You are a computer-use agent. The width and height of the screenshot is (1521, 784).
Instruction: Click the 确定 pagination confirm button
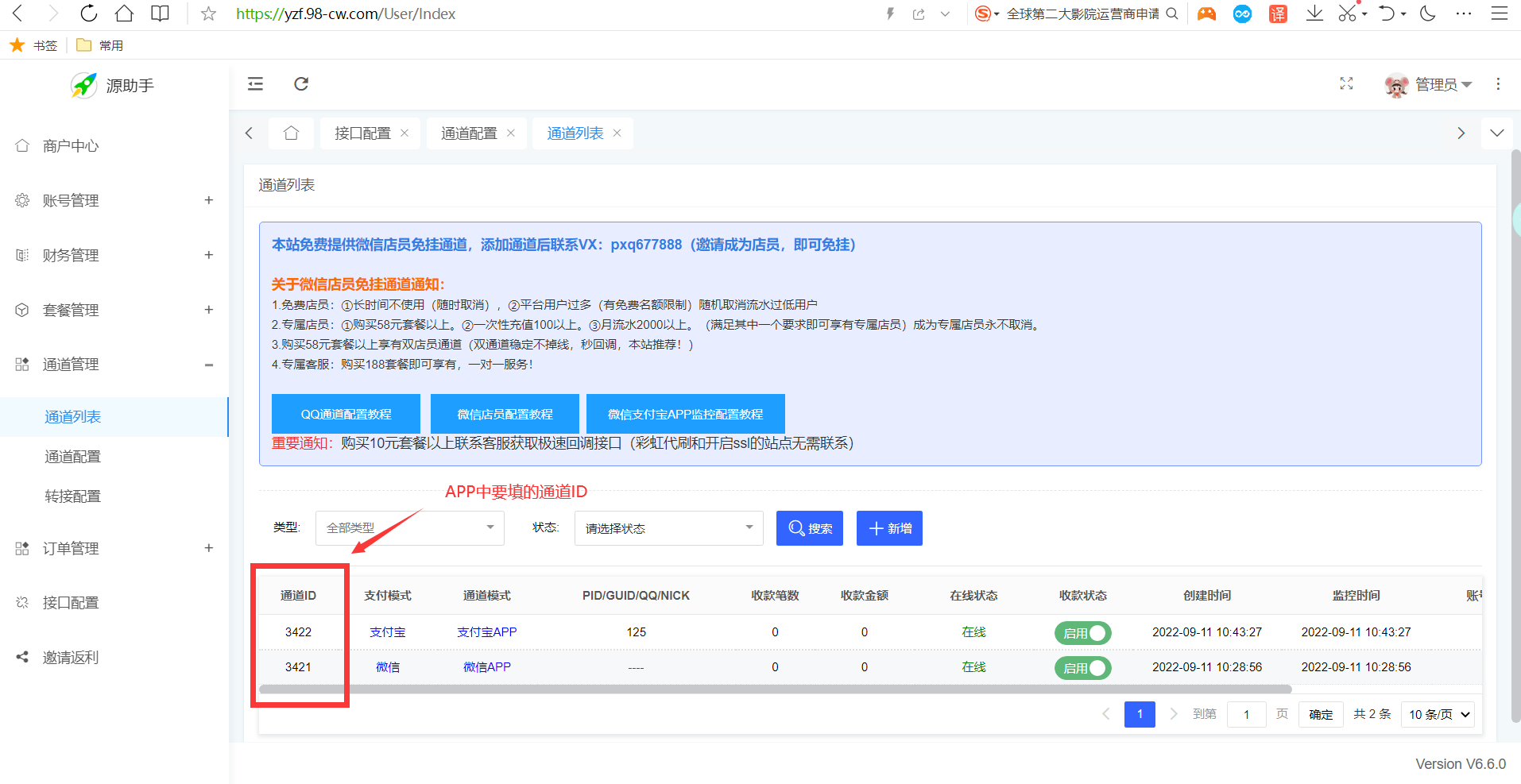1321,714
